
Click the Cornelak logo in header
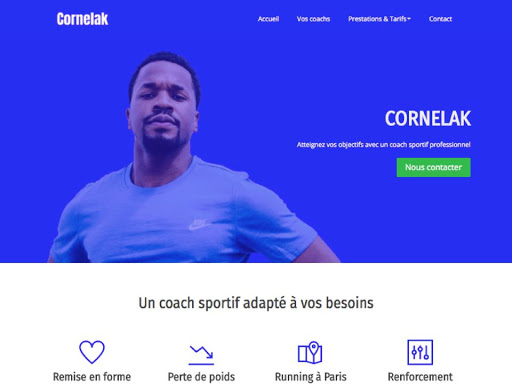(x=82, y=19)
